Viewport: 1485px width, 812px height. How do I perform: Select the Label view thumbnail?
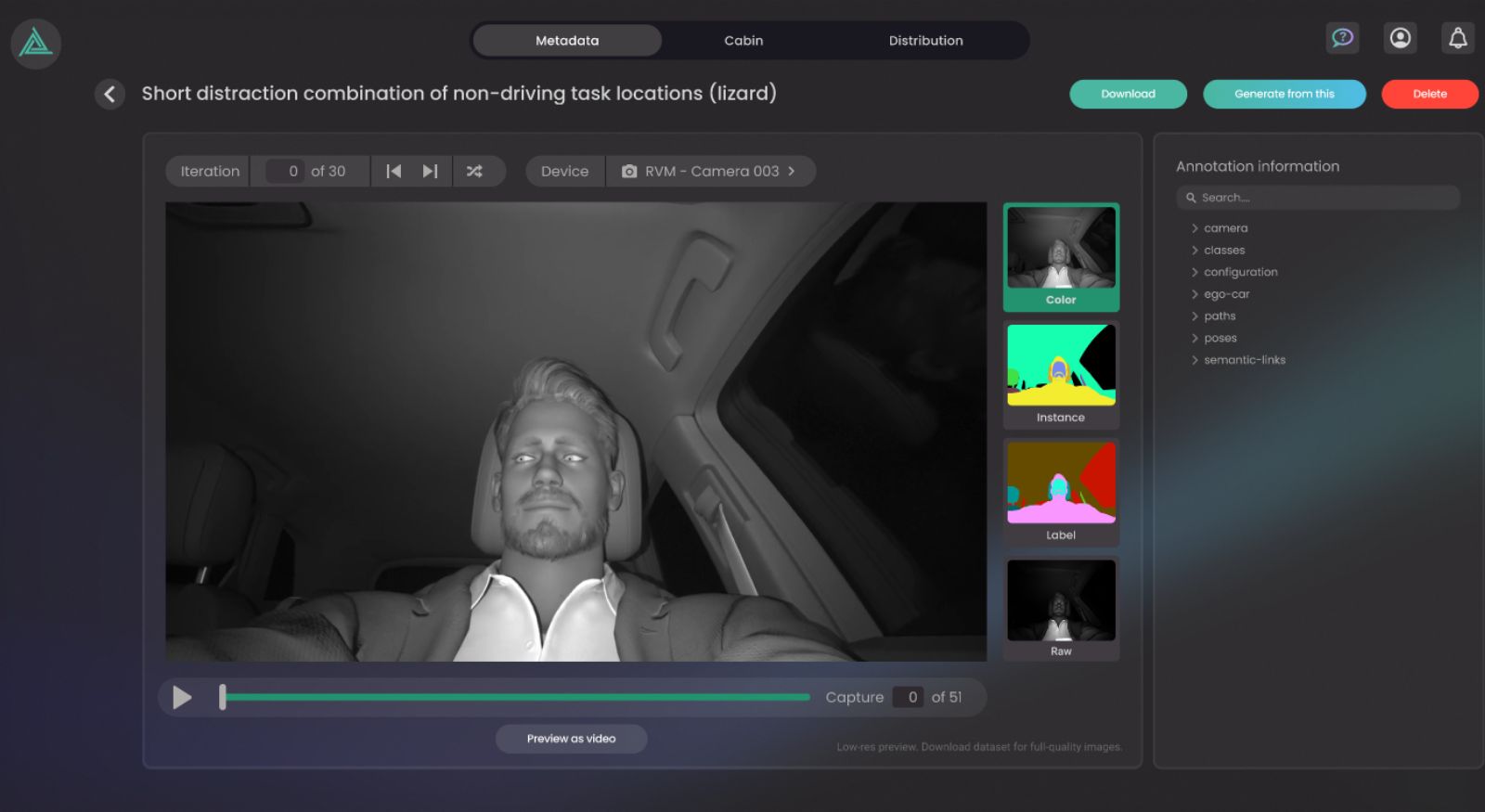pyautogui.click(x=1061, y=492)
